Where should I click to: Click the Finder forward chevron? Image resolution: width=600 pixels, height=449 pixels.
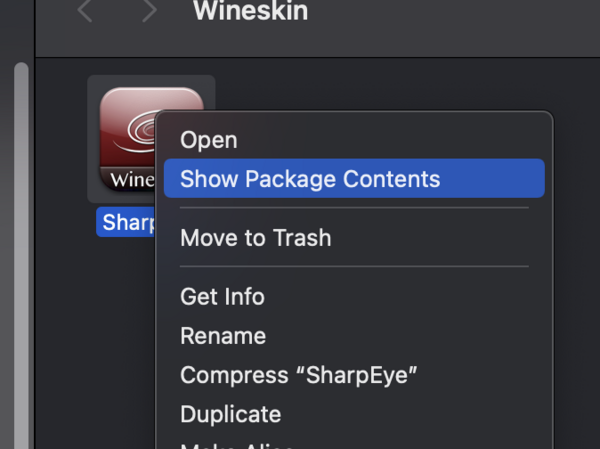pyautogui.click(x=149, y=12)
